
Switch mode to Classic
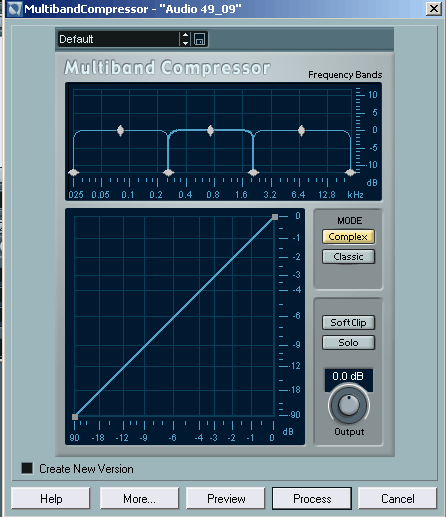click(x=348, y=257)
